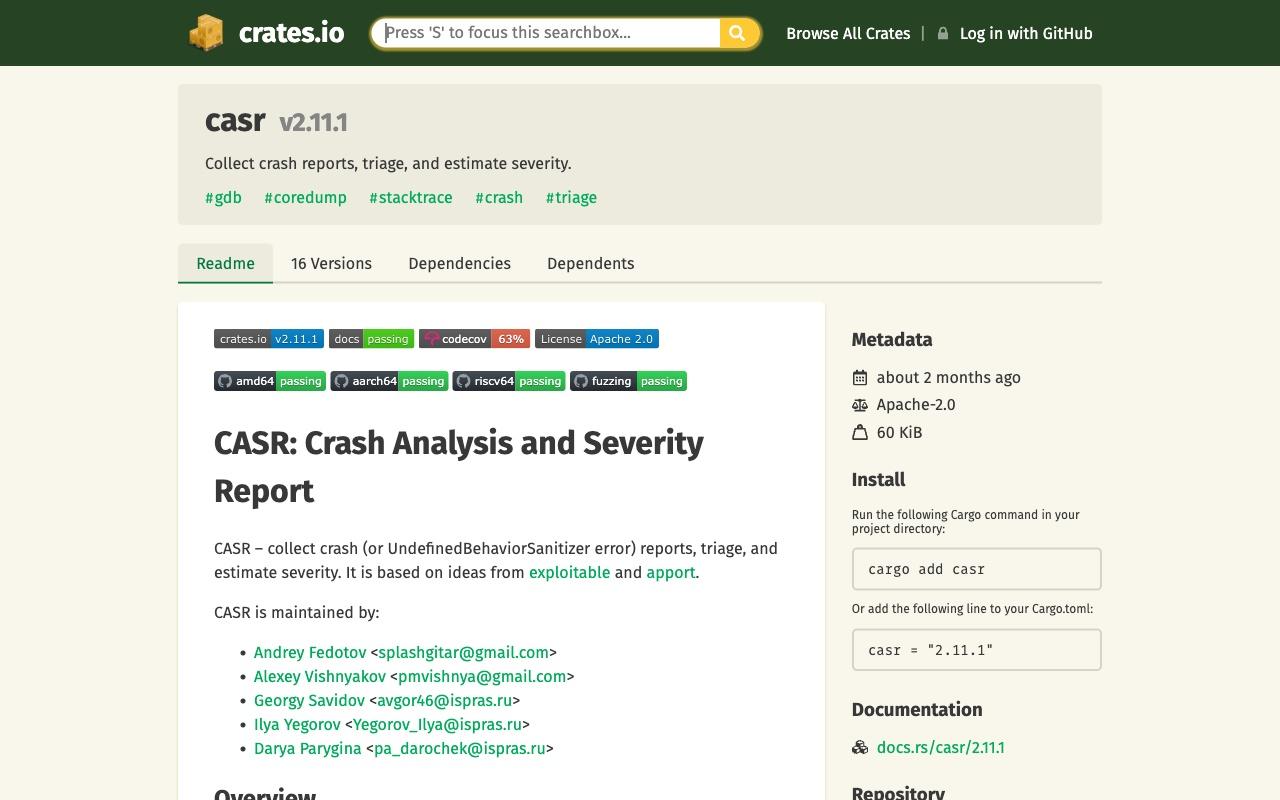Open Ilya Yegorov profile link
The image size is (1280, 800).
297,724
